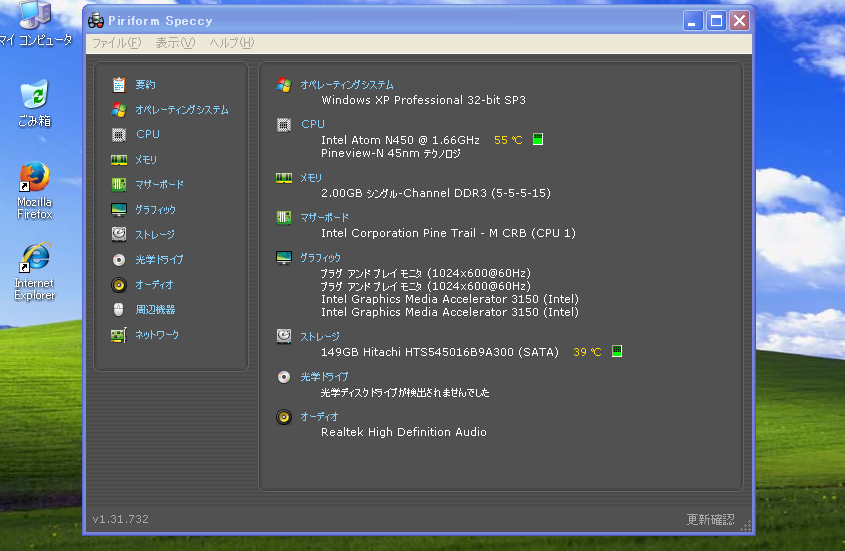Screen dimensions: 845x551
Task: Select the Mozilla Firefox desktop shortcut
Action: pos(34,190)
